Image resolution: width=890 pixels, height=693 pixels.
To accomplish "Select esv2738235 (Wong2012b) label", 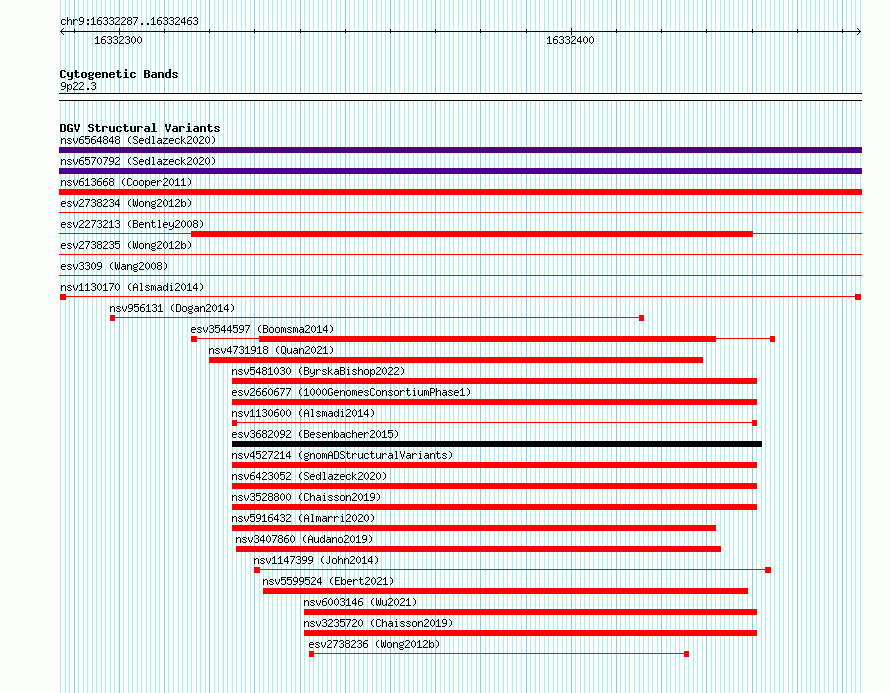I will [x=126, y=245].
